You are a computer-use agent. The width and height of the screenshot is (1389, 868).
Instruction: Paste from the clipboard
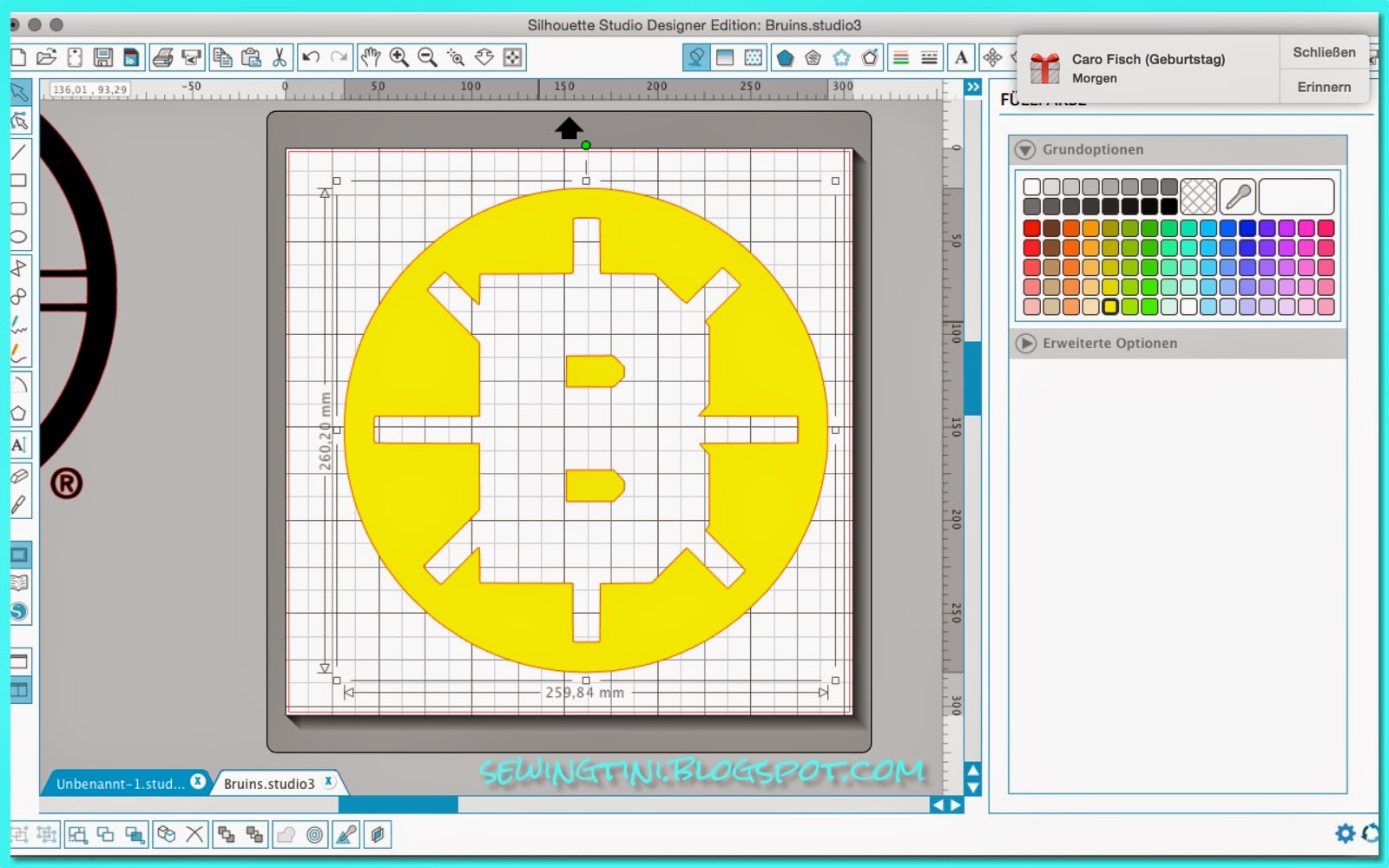(x=251, y=57)
